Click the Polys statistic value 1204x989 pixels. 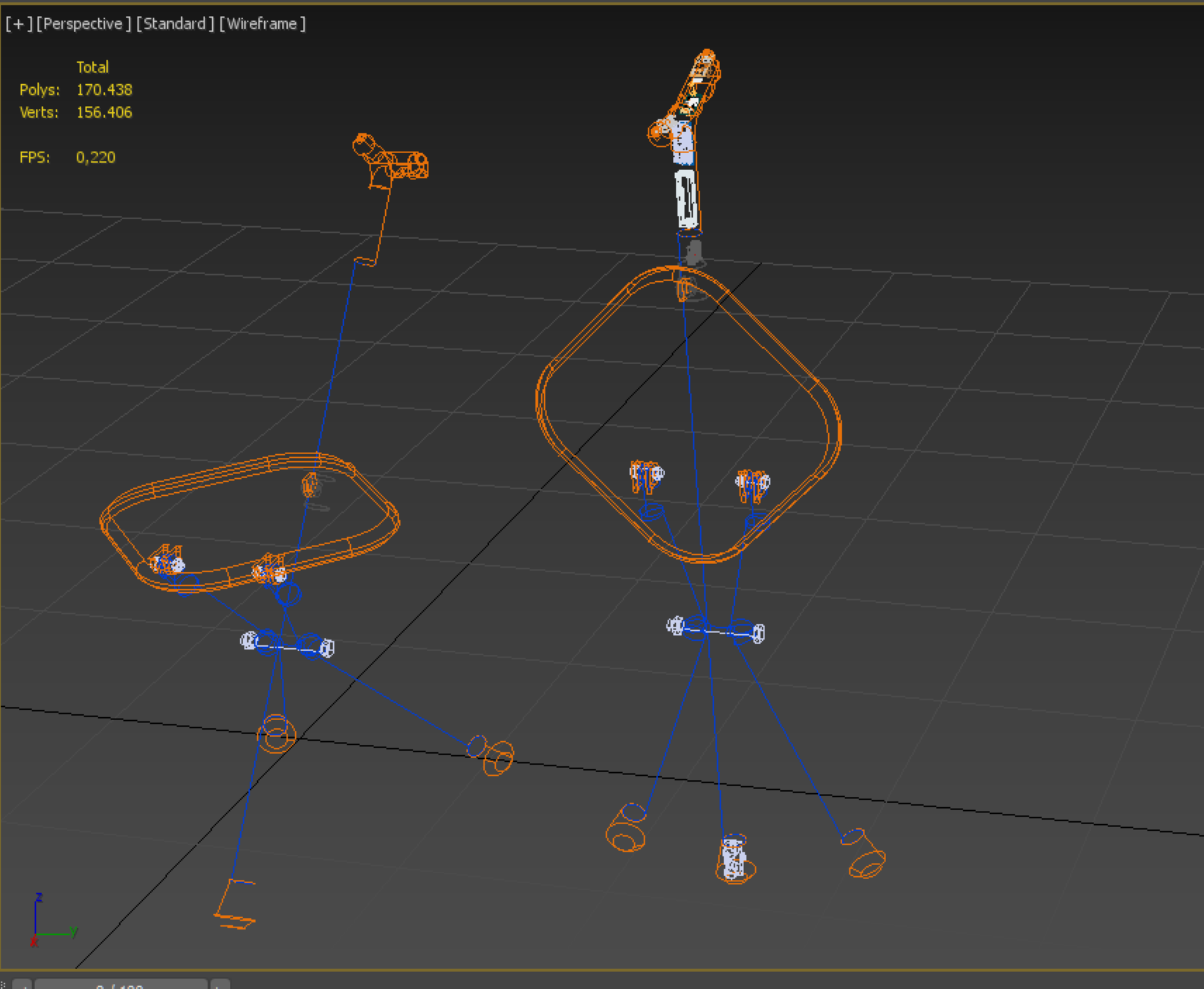tap(104, 90)
